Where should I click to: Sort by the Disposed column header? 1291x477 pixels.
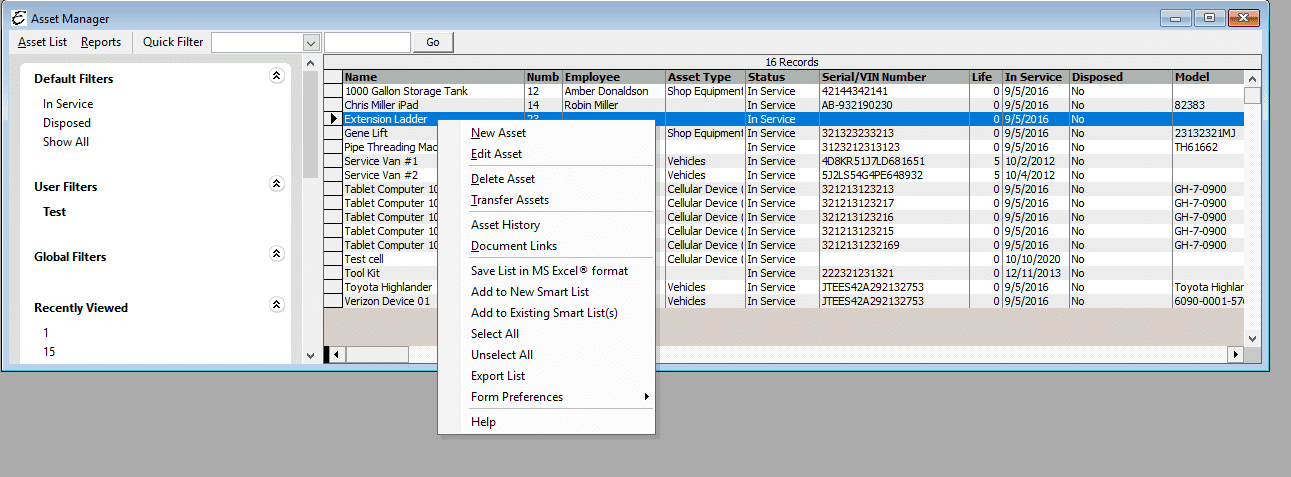[x=1121, y=77]
